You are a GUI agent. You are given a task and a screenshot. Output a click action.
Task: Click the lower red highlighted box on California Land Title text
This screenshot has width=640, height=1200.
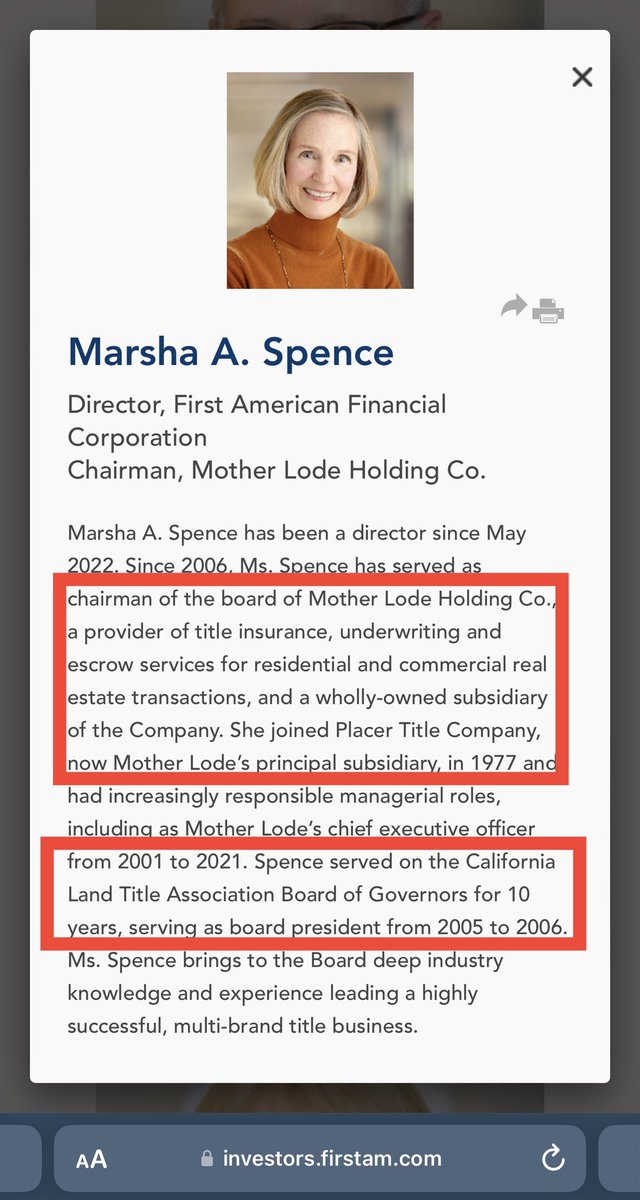coord(312,893)
